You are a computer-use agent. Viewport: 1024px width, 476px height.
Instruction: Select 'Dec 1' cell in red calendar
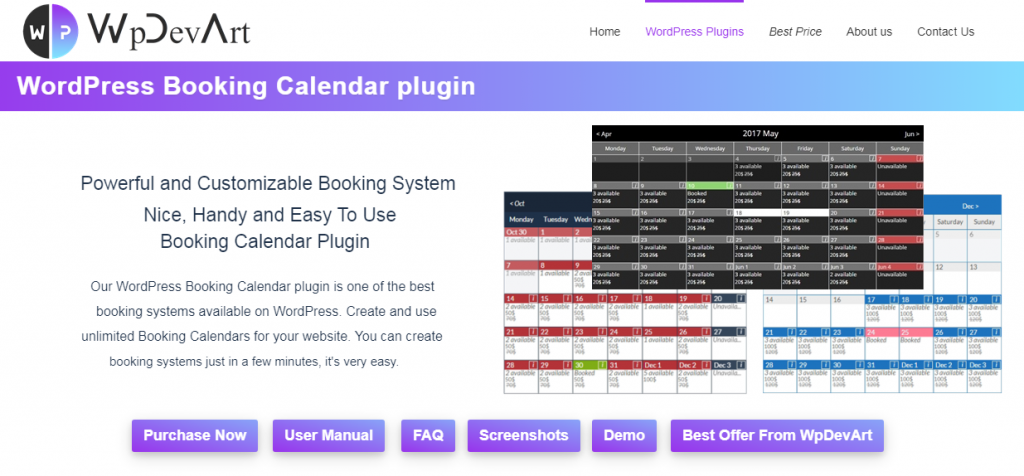point(659,375)
